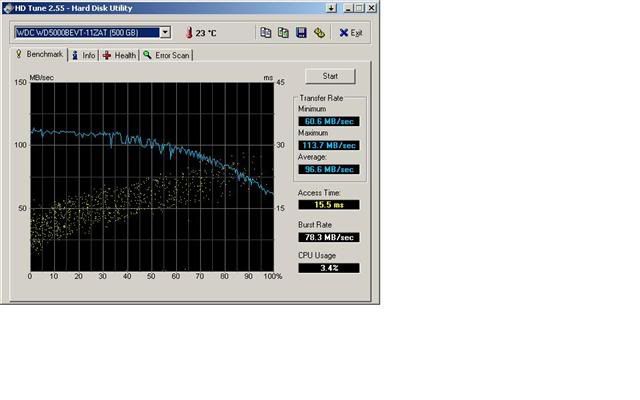
Task: Select the Error Scan tab
Action: [166, 54]
